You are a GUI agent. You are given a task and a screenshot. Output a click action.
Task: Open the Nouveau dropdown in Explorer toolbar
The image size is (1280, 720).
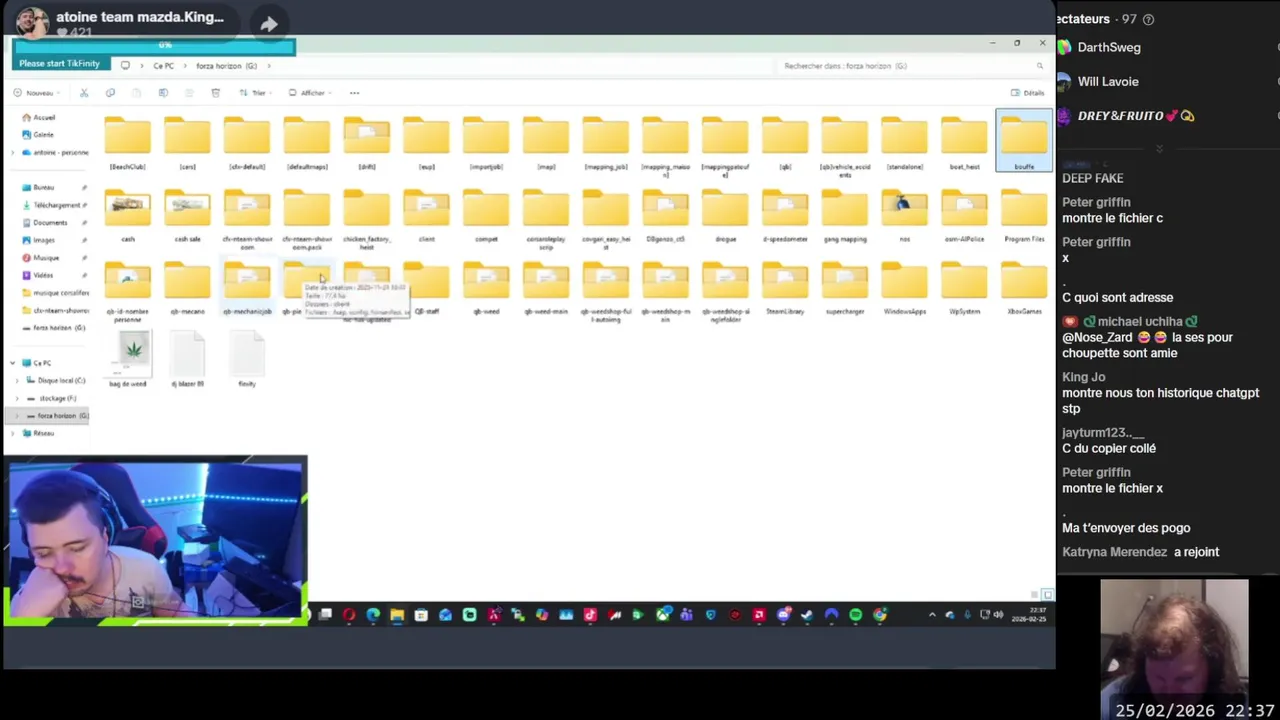pos(38,93)
